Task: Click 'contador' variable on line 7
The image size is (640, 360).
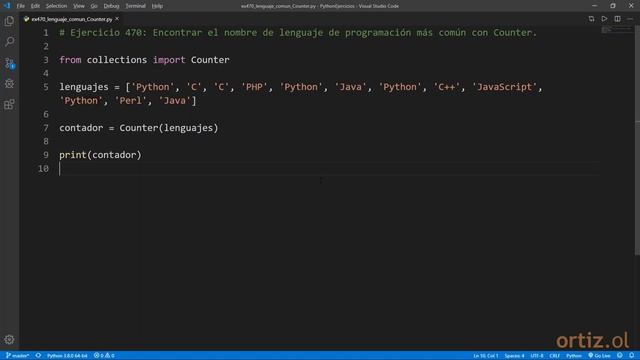Action: pyautogui.click(x=81, y=128)
